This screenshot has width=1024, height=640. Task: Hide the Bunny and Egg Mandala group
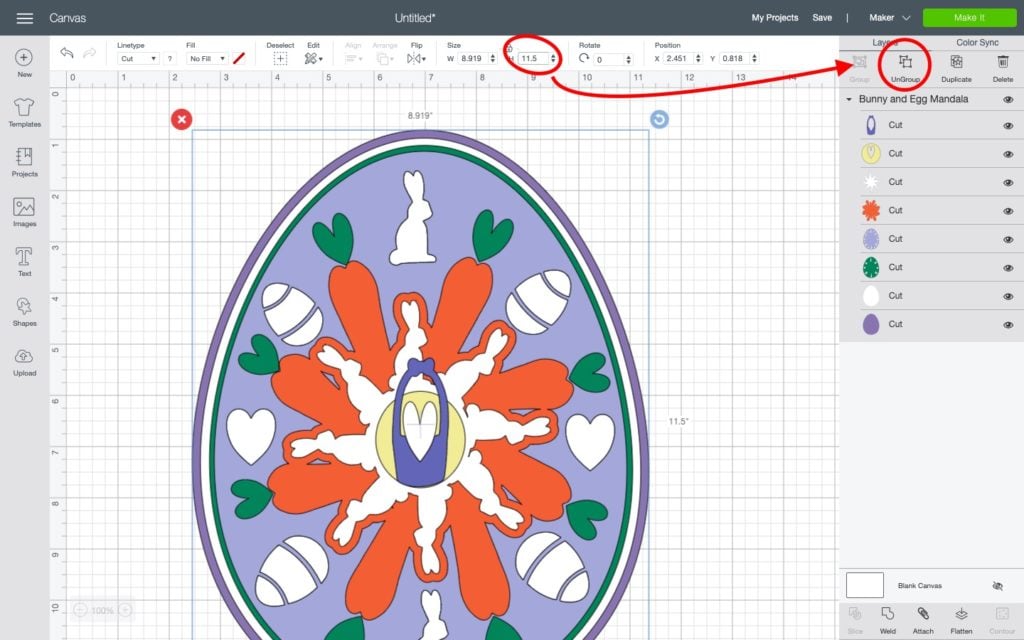[1008, 100]
